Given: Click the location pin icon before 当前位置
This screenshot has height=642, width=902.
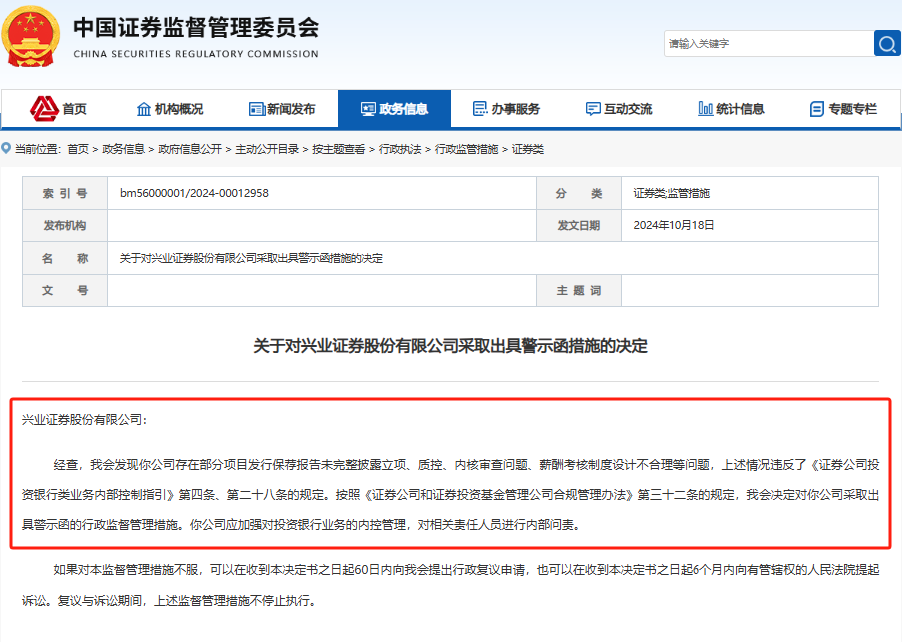Looking at the screenshot, I should click(x=6, y=148).
